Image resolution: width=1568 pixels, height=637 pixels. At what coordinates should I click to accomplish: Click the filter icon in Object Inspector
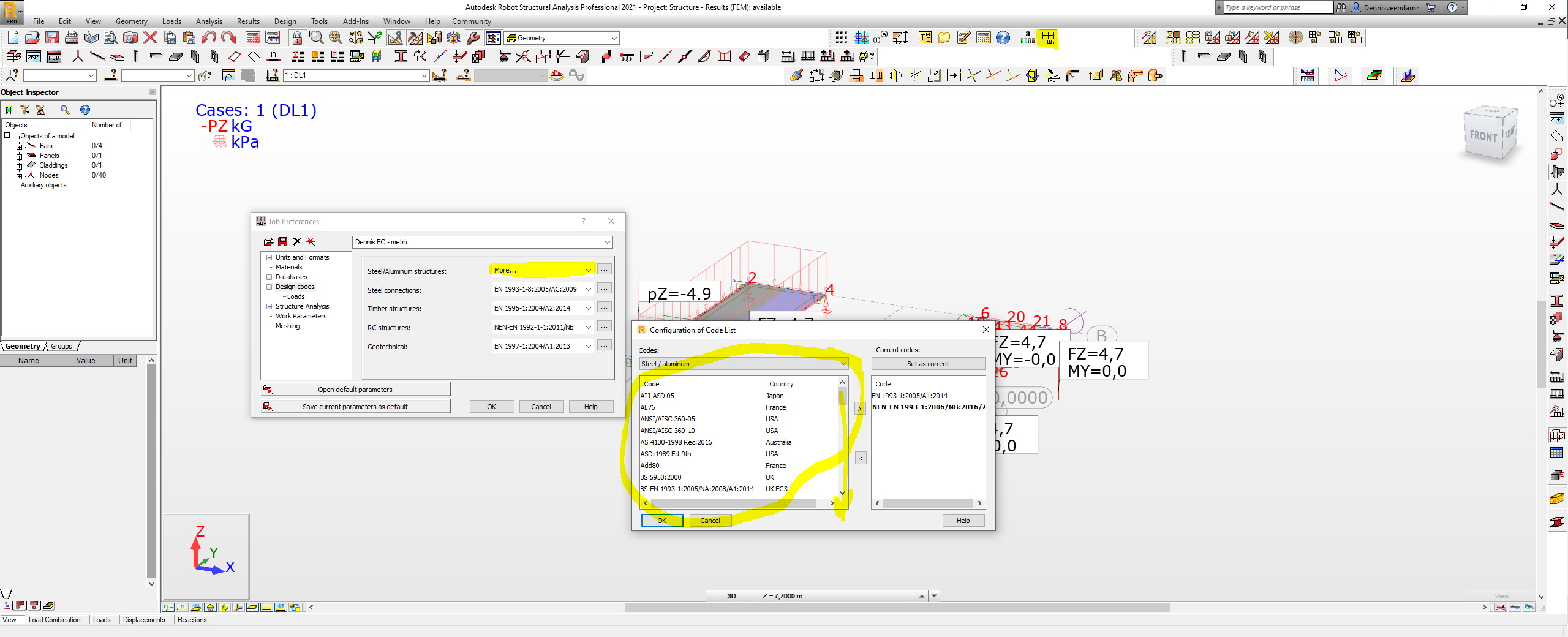25,110
